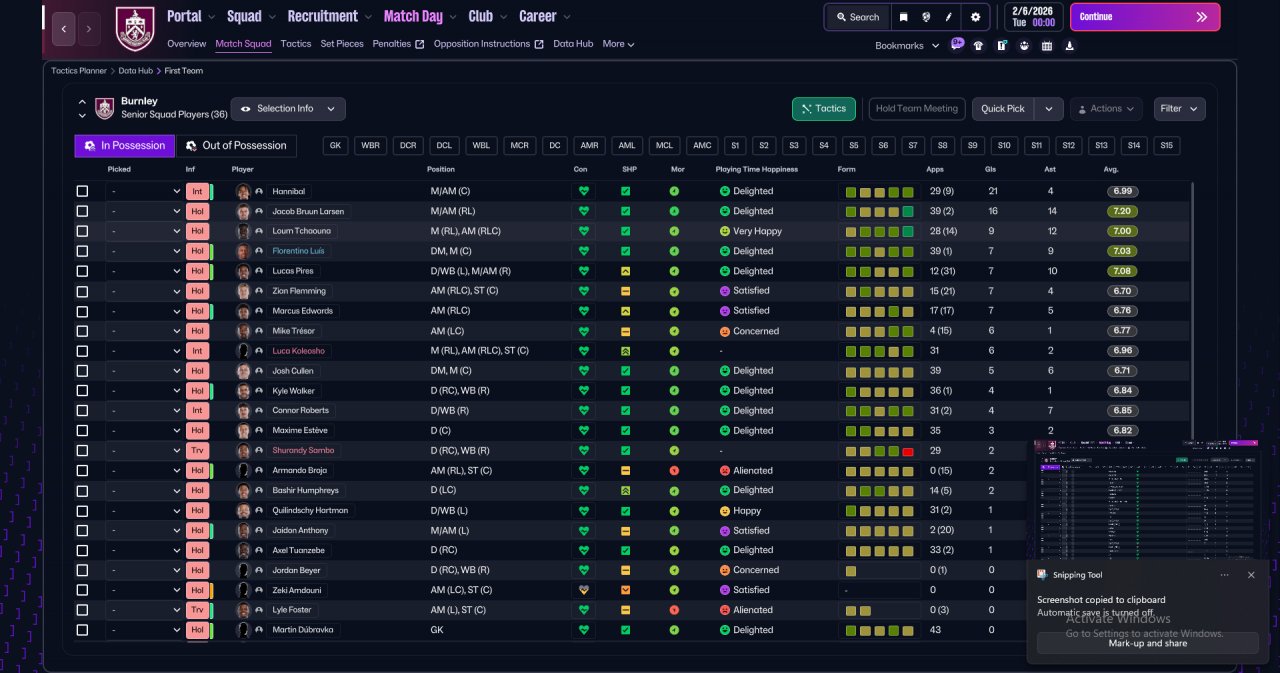The width and height of the screenshot is (1280, 673).
Task: Go back with the left arrow button
Action: tap(63, 29)
